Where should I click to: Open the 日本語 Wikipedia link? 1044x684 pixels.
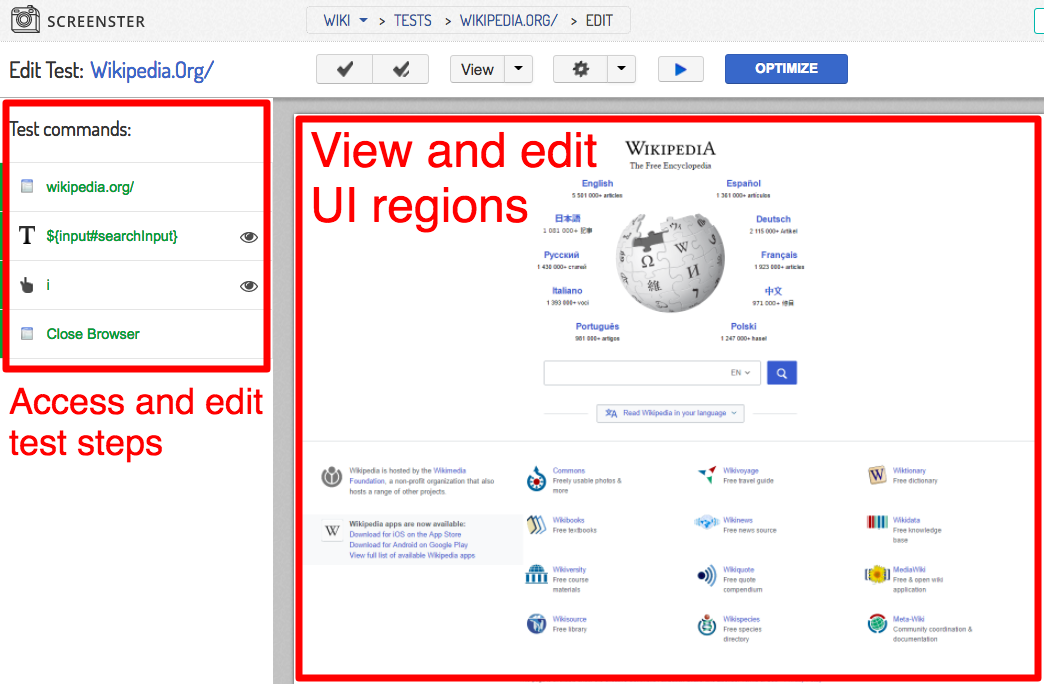click(567, 218)
